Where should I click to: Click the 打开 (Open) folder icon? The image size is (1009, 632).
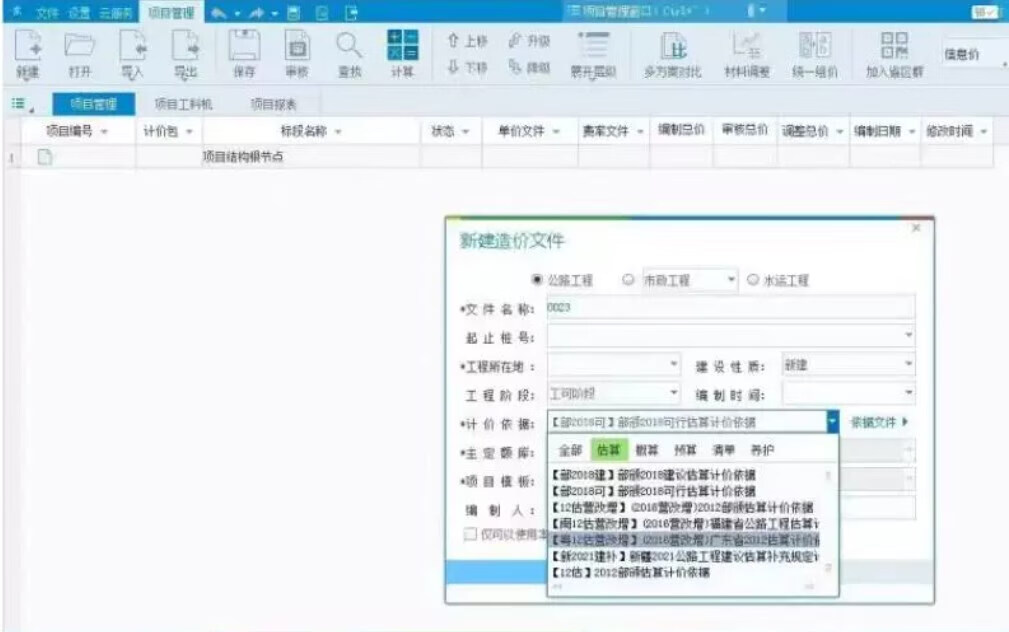(x=81, y=46)
